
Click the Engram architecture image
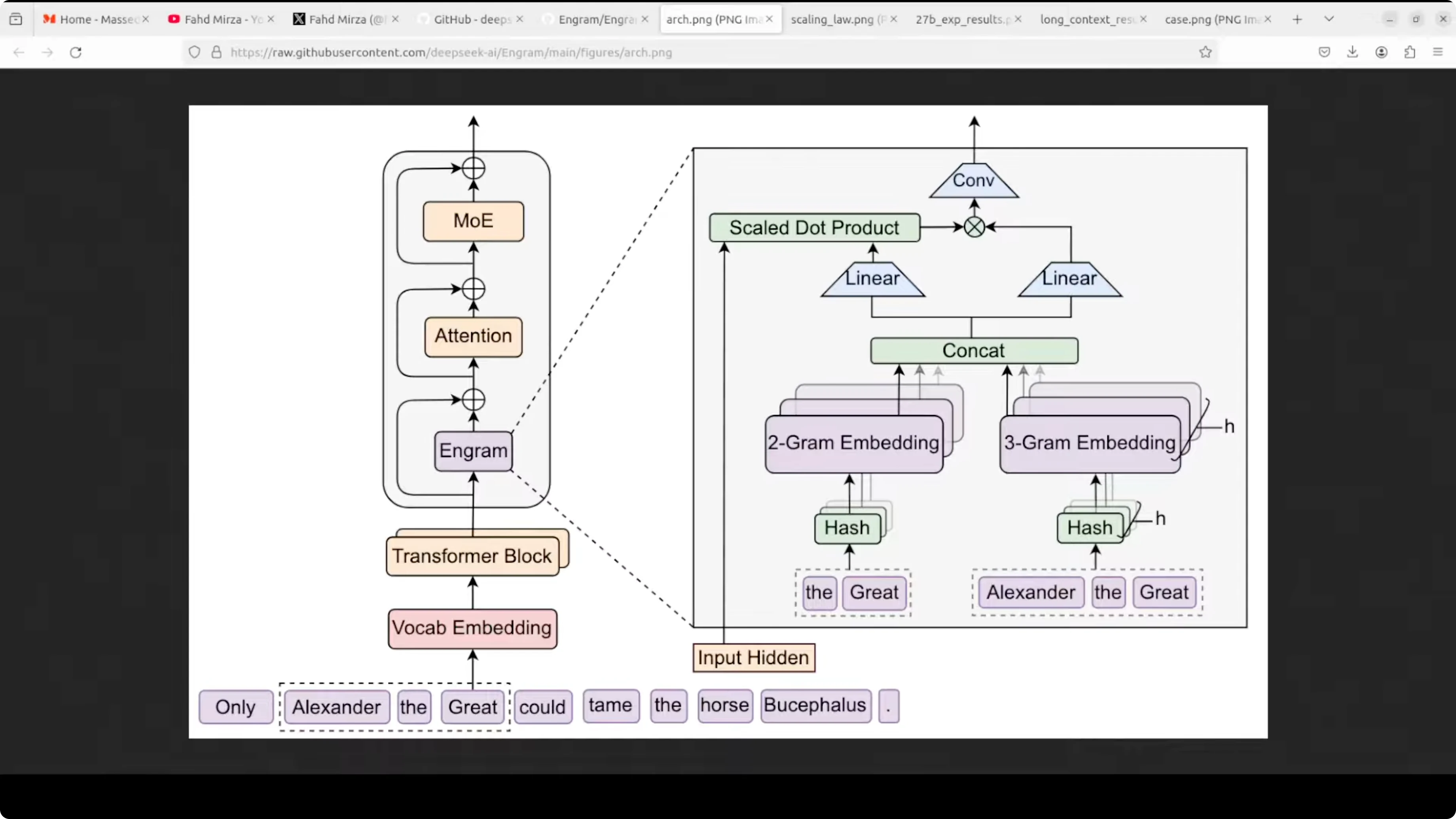728,422
